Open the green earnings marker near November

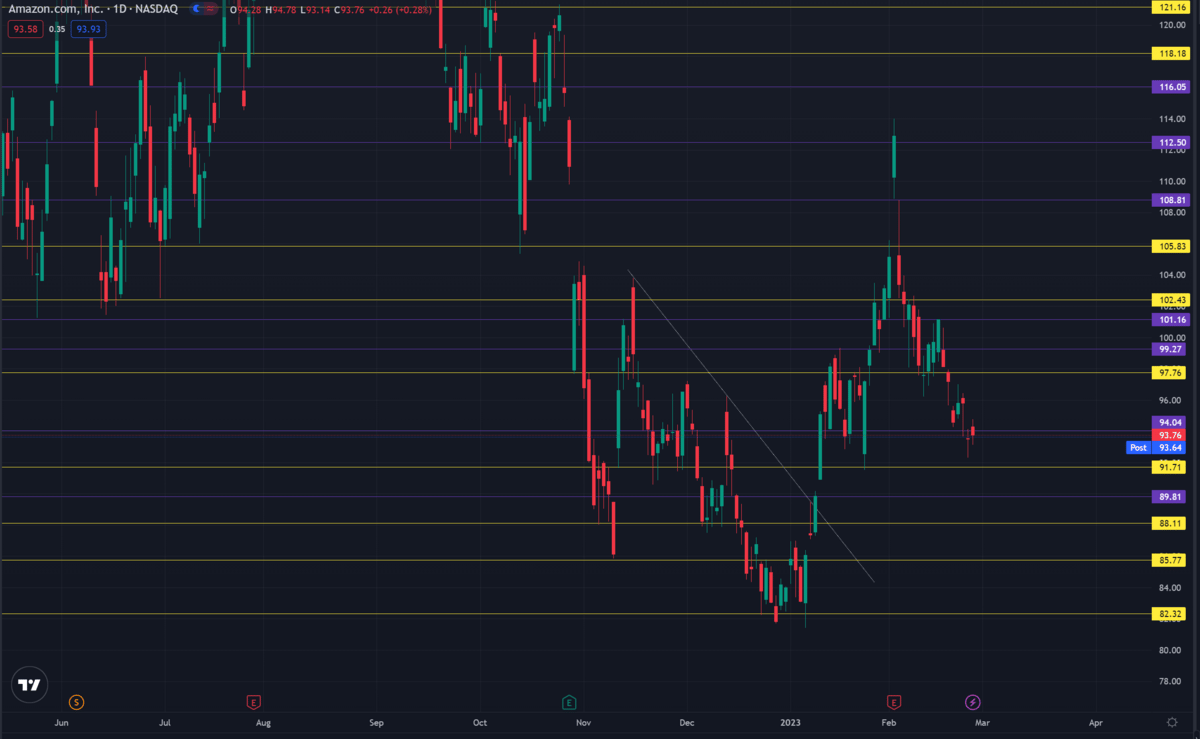[x=569, y=703]
